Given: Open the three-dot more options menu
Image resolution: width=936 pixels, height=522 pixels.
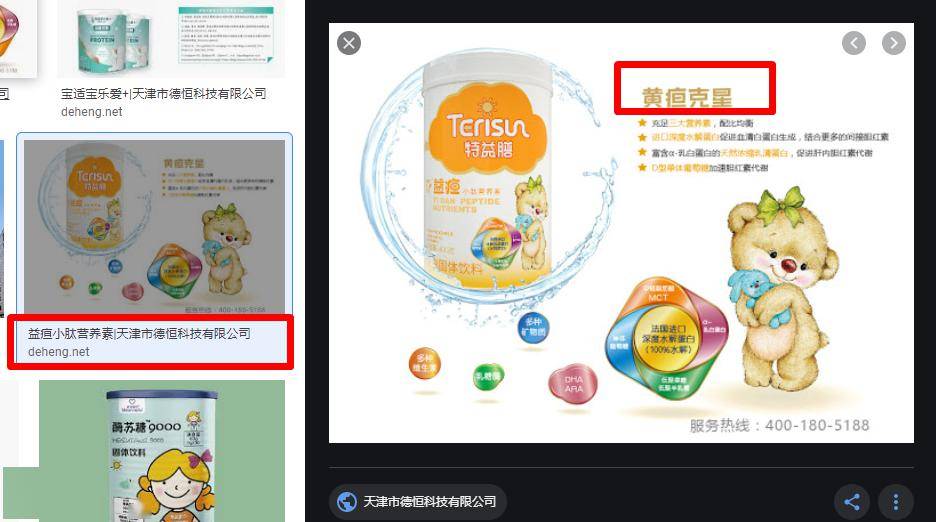Looking at the screenshot, I should click(x=896, y=502).
